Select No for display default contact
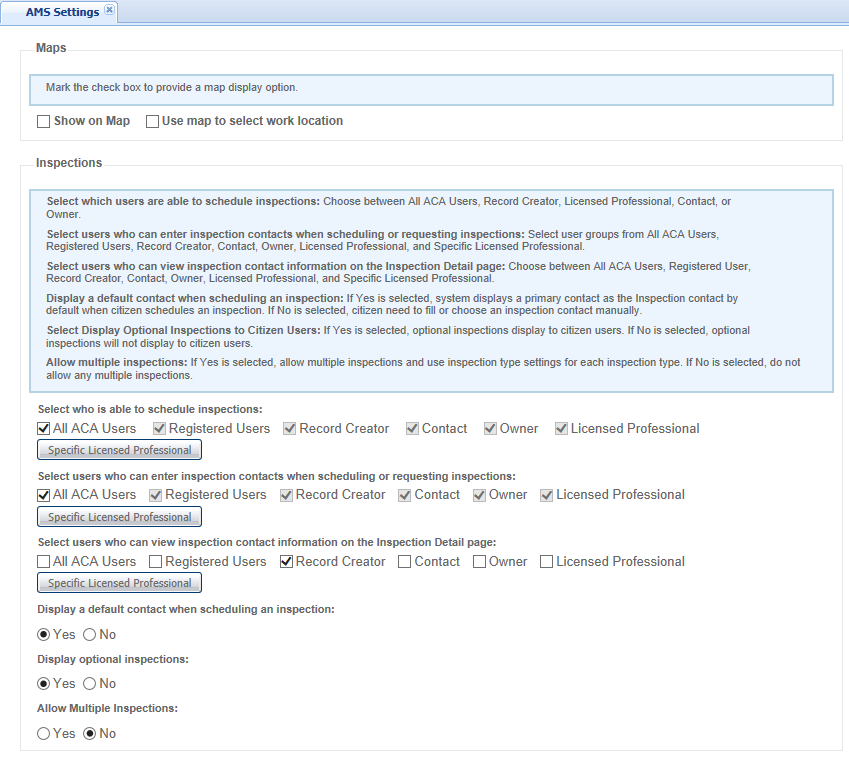Screen dimensions: 849x758 90,635
